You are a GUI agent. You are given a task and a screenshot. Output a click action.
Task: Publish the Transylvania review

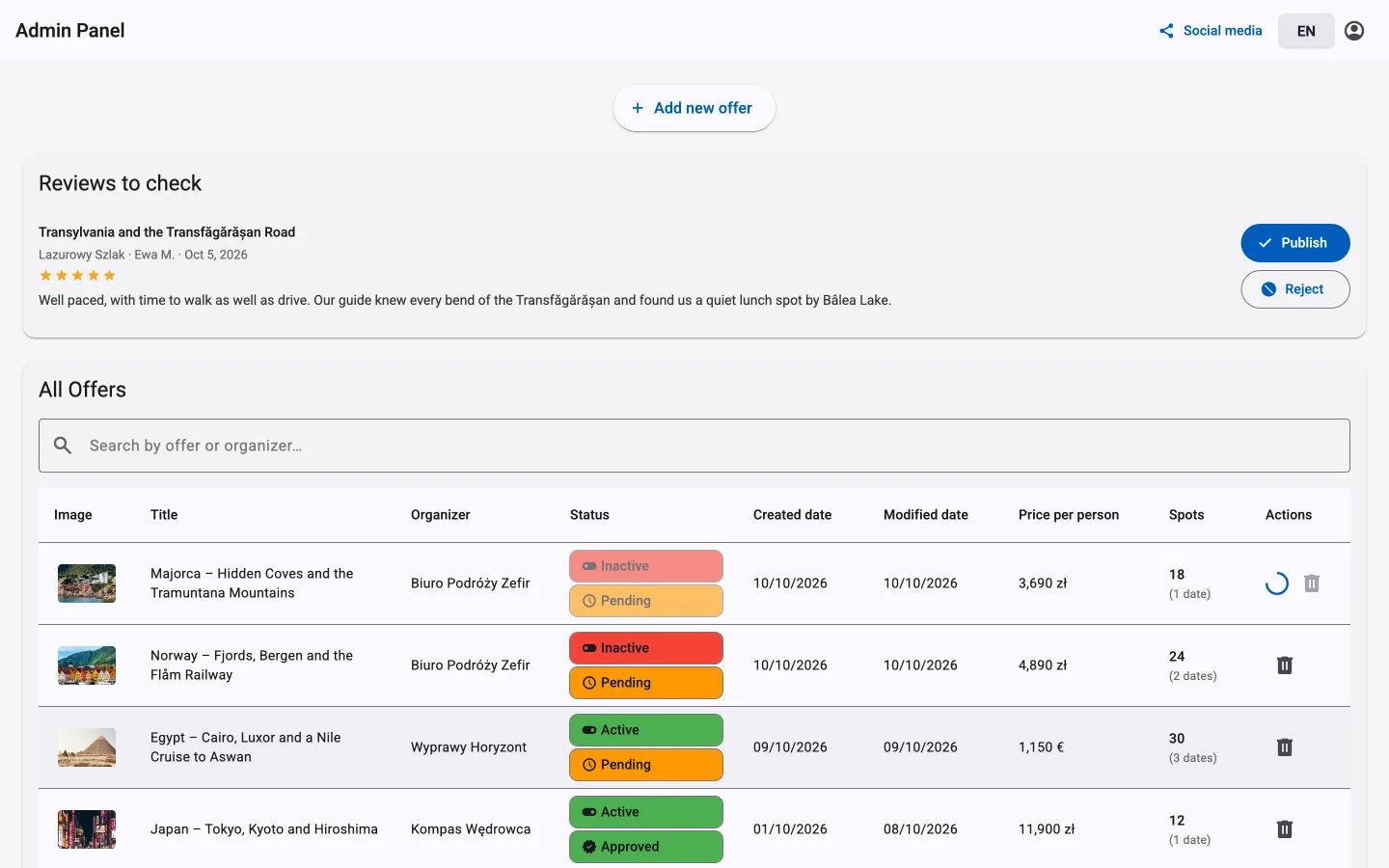click(x=1295, y=243)
